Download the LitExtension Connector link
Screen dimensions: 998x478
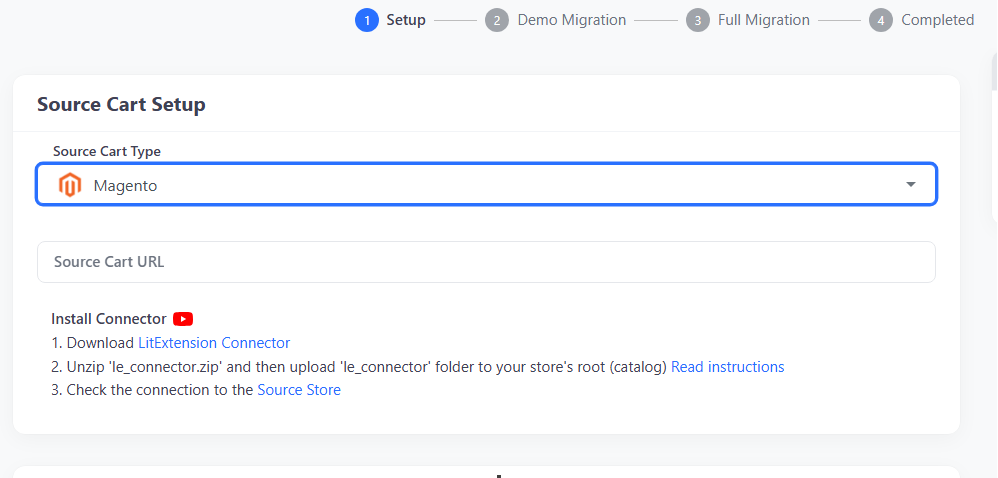tap(214, 343)
